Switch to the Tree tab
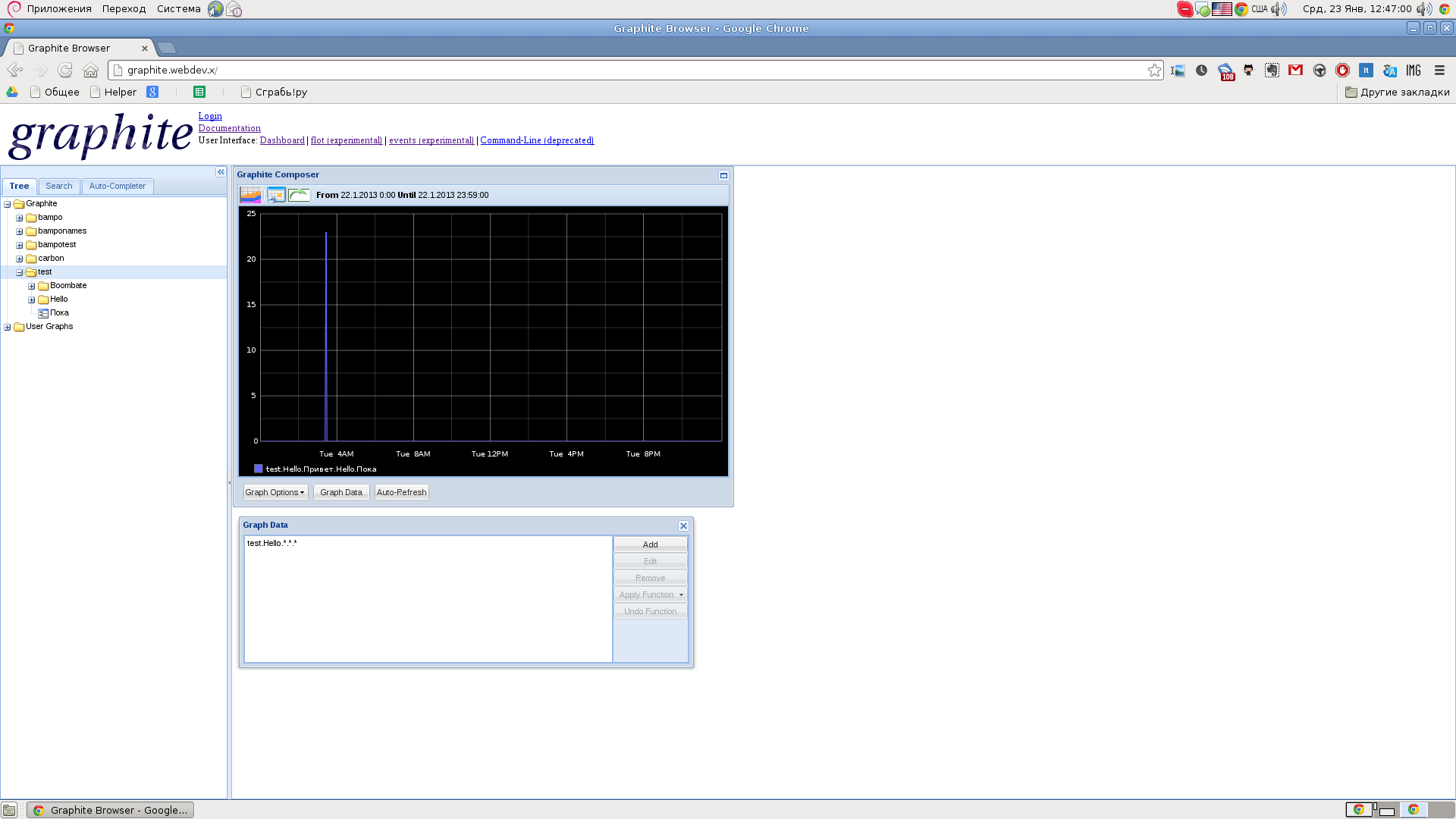Viewport: 1456px width, 819px height. coord(20,186)
